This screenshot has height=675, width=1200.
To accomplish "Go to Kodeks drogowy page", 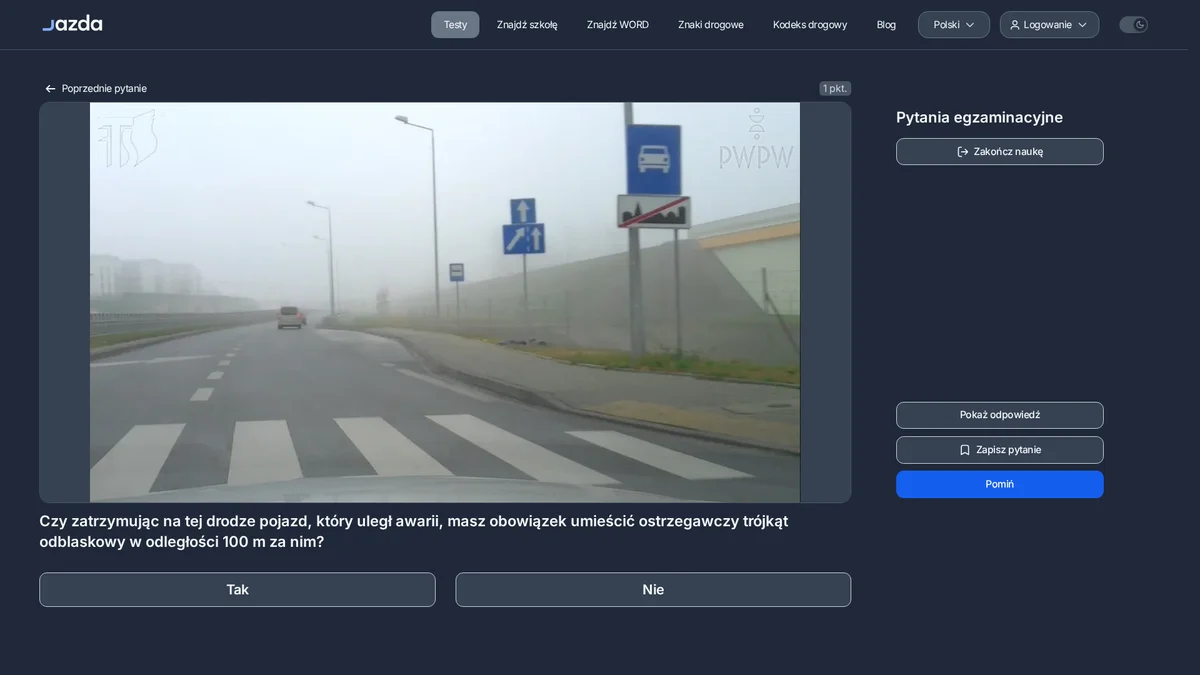I will click(810, 25).
